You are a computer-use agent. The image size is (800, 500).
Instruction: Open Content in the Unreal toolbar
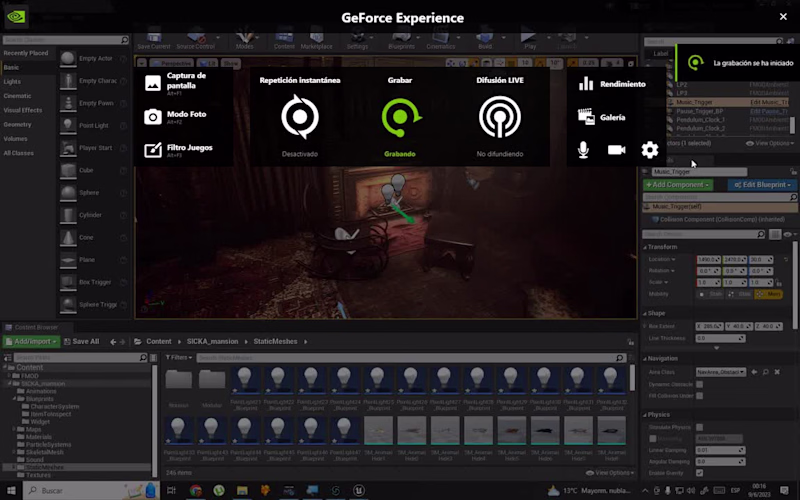pyautogui.click(x=284, y=40)
